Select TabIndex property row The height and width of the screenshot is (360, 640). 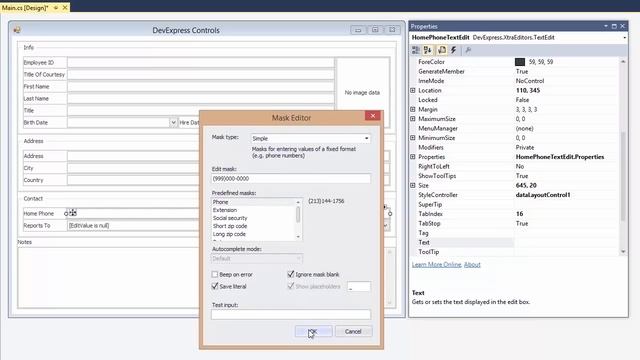click(x=514, y=214)
